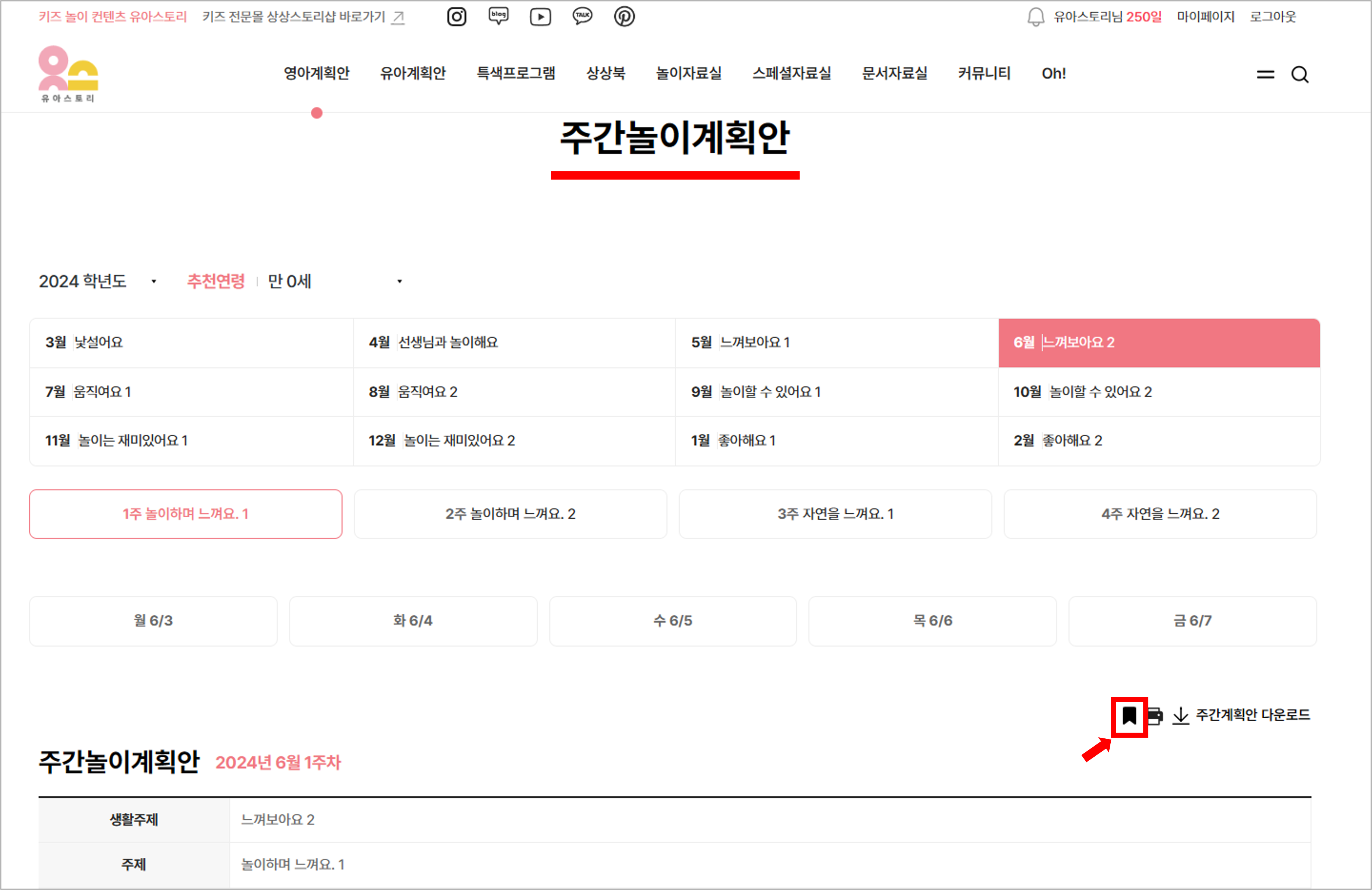Select 12월 놀이는 재미있어요 2
This screenshot has width=1372, height=890.
click(x=514, y=441)
